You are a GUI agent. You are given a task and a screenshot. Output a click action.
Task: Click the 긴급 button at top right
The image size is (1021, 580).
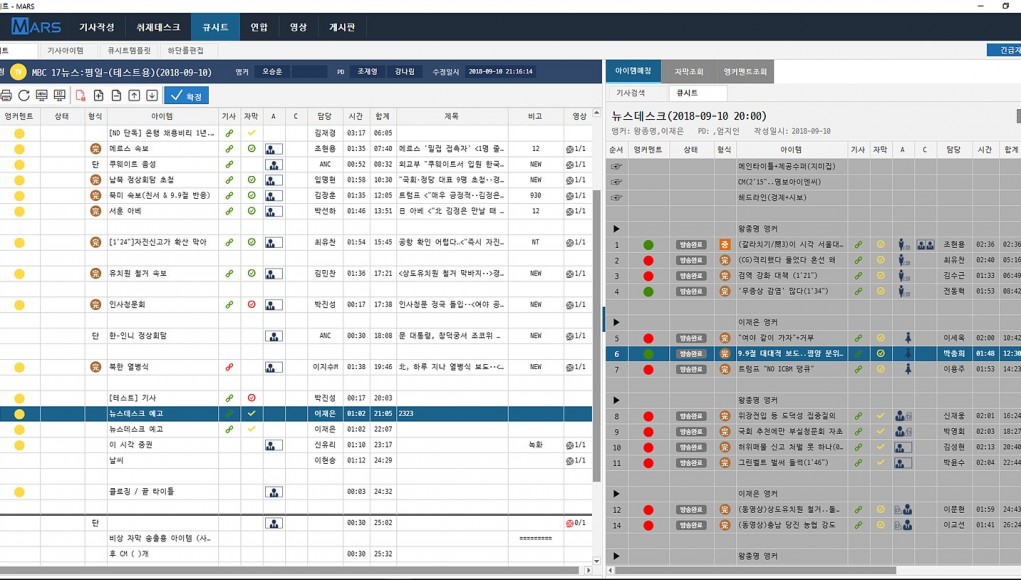[1002, 50]
